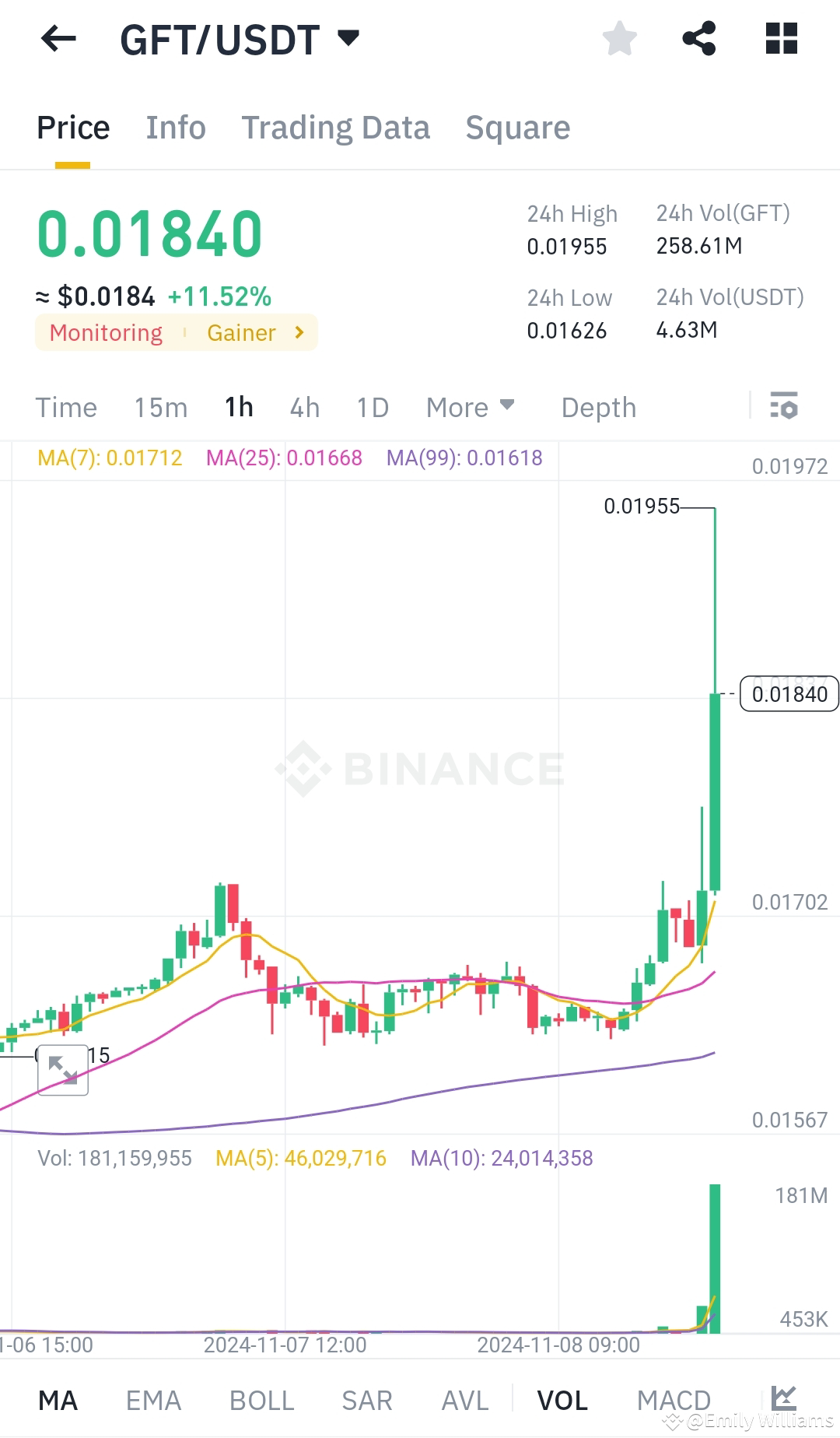Select the MA(7) indicator label

[x=109, y=458]
